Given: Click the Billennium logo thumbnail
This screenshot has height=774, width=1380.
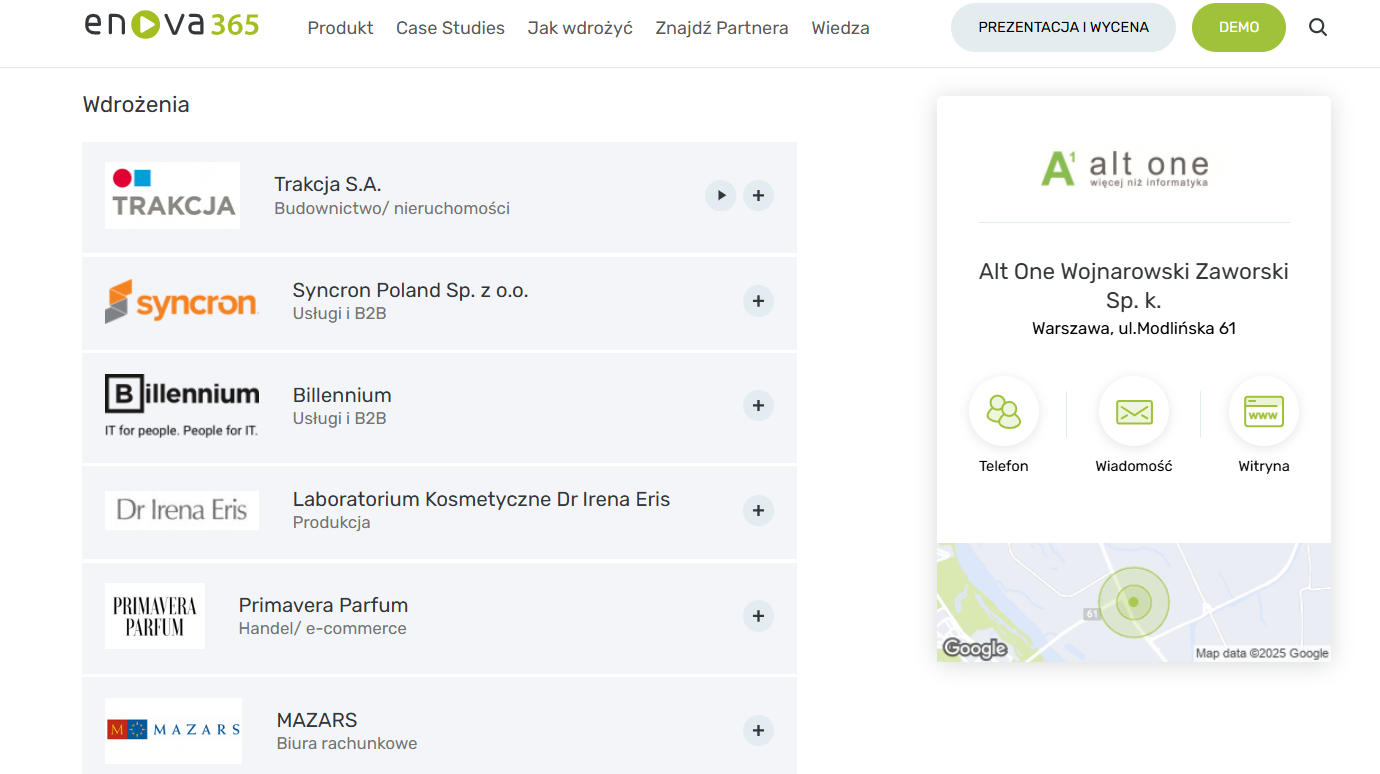Looking at the screenshot, I should click(182, 405).
